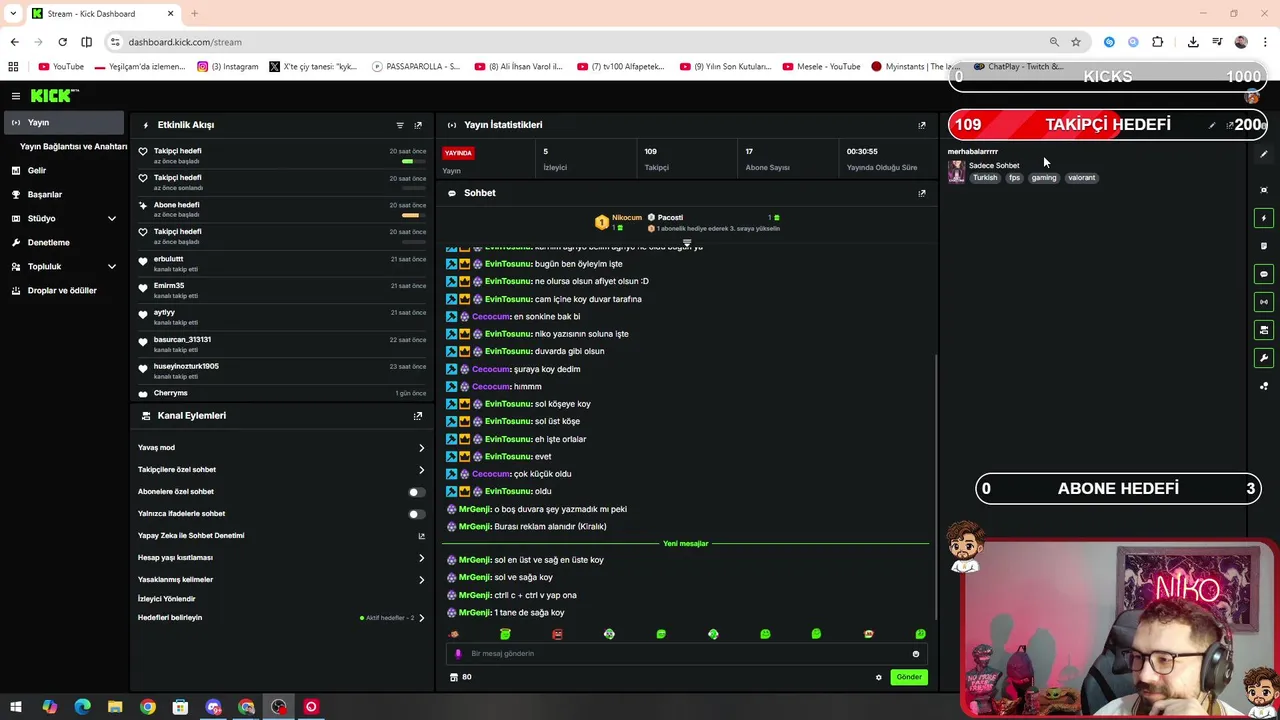Click the shop icon beside 80
This screenshot has width=1280, height=720.
coord(454,677)
